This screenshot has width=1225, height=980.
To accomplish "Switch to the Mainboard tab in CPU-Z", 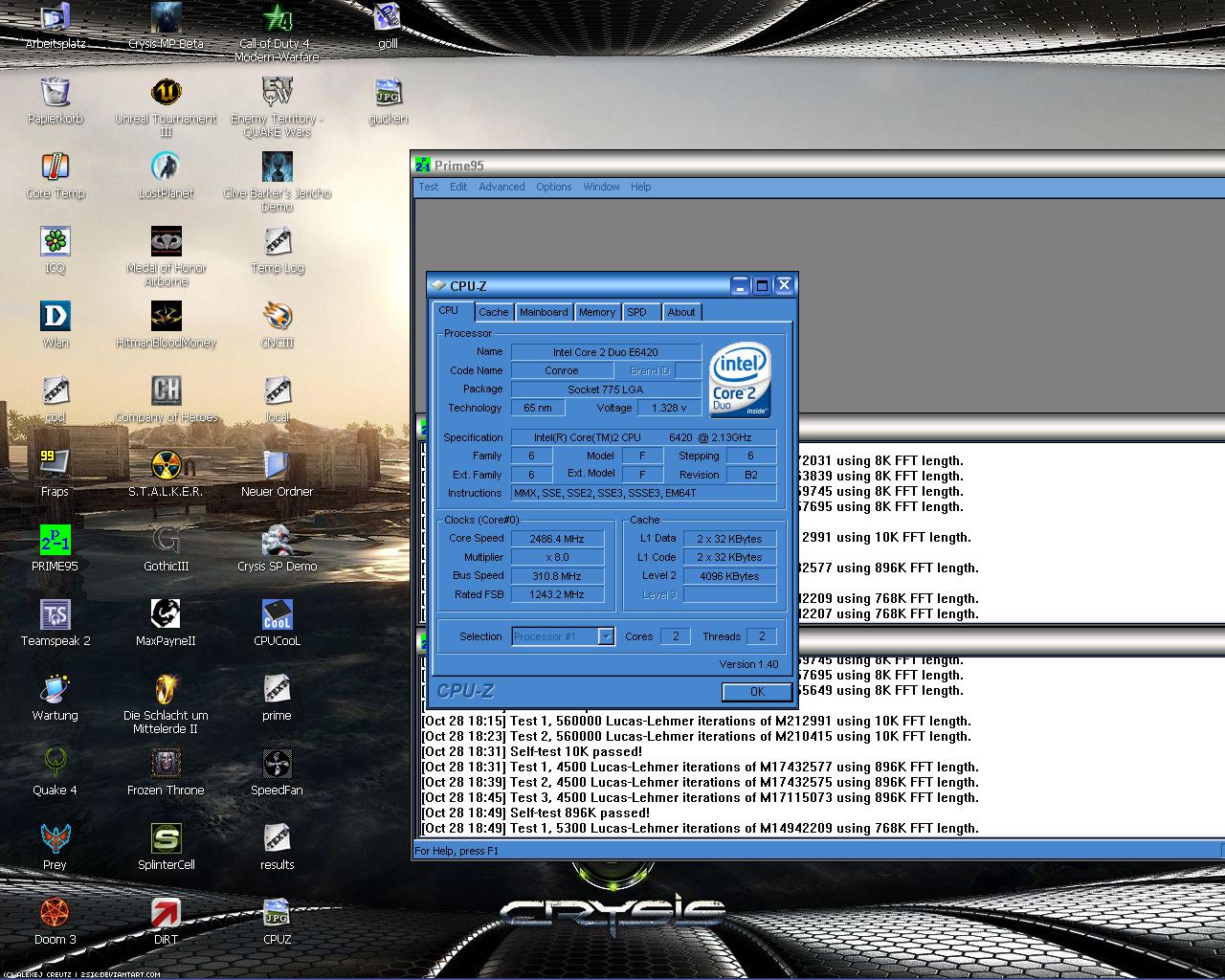I will click(544, 312).
